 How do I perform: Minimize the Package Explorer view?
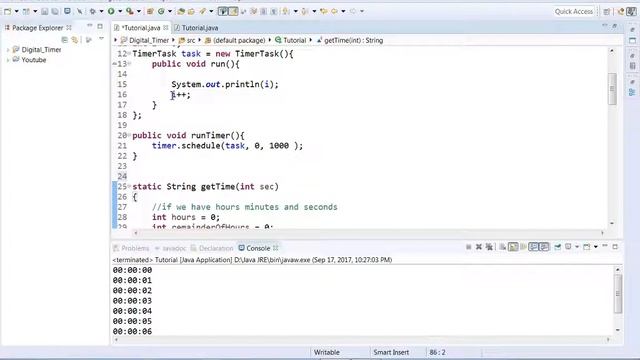coord(89,27)
